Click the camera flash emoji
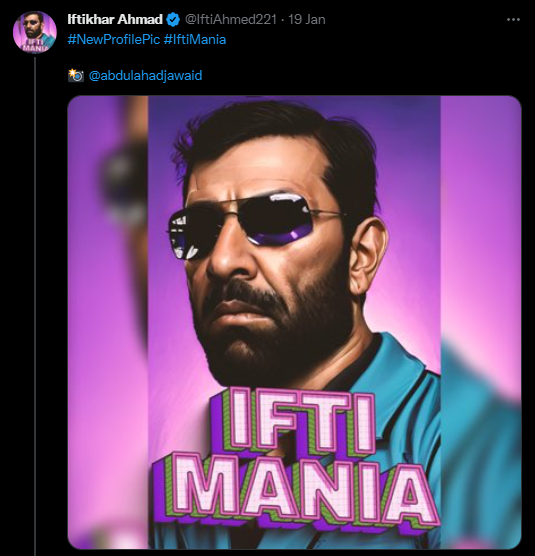Viewport: 535px width, 556px height. tap(76, 76)
